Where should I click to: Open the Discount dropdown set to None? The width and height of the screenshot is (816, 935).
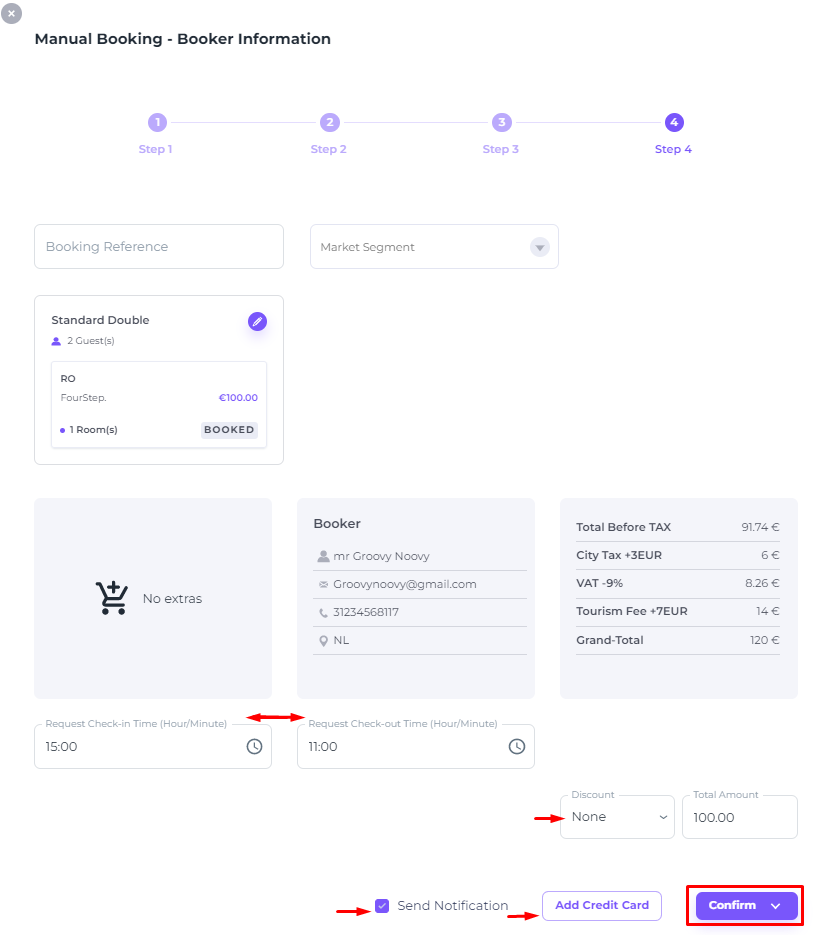click(x=617, y=817)
